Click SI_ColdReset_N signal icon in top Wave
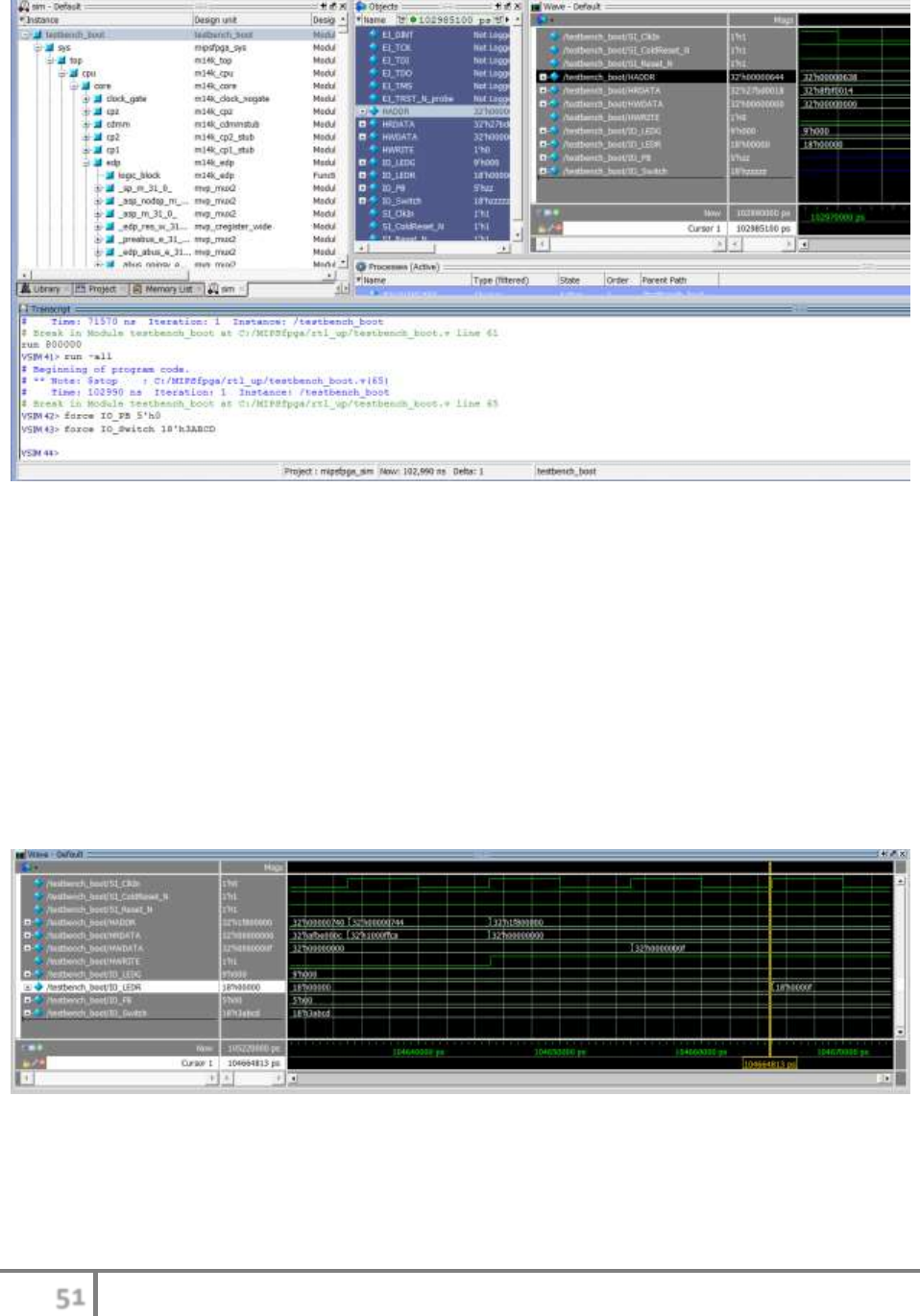Screen dimensions: 920x1316 [554, 50]
